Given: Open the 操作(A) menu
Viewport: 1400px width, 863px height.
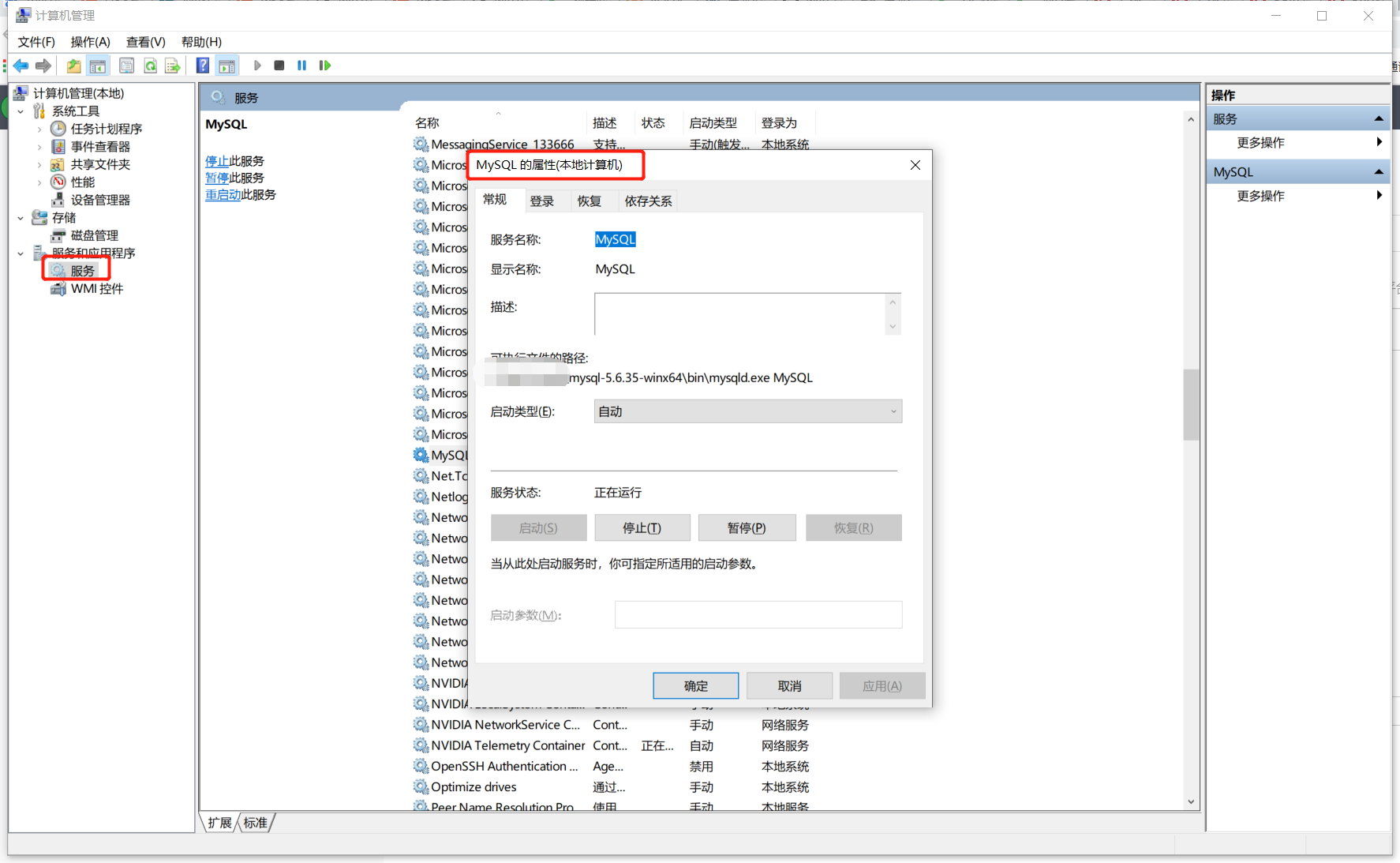Looking at the screenshot, I should [x=90, y=42].
